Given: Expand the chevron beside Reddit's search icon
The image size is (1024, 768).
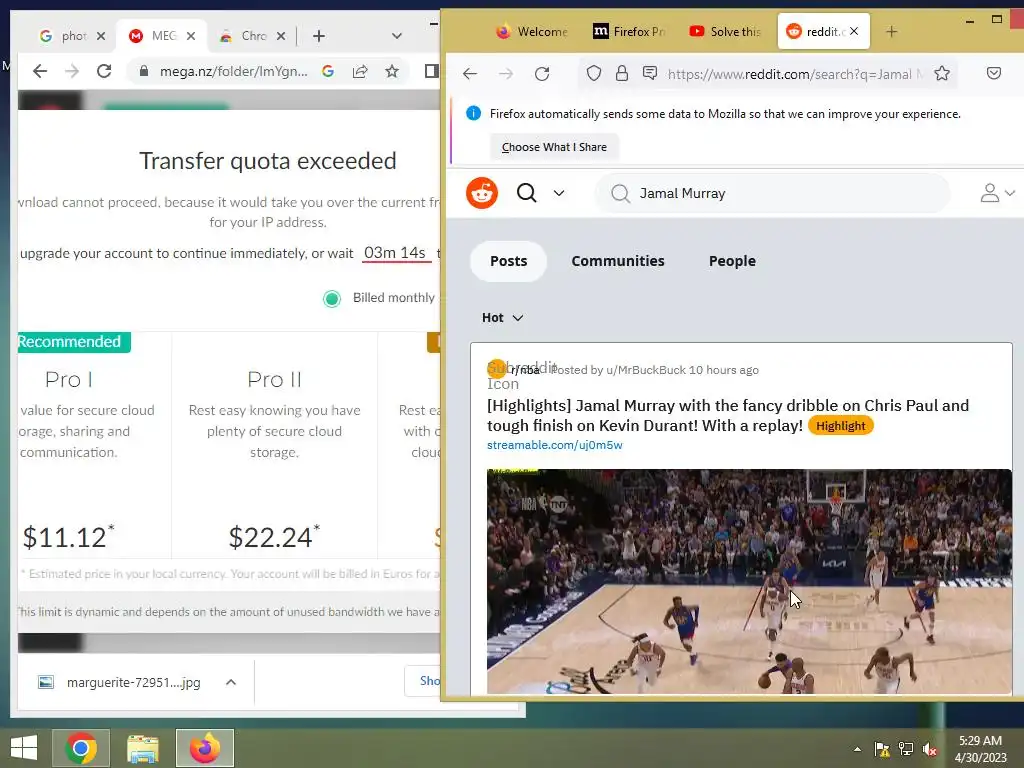Looking at the screenshot, I should coord(559,193).
